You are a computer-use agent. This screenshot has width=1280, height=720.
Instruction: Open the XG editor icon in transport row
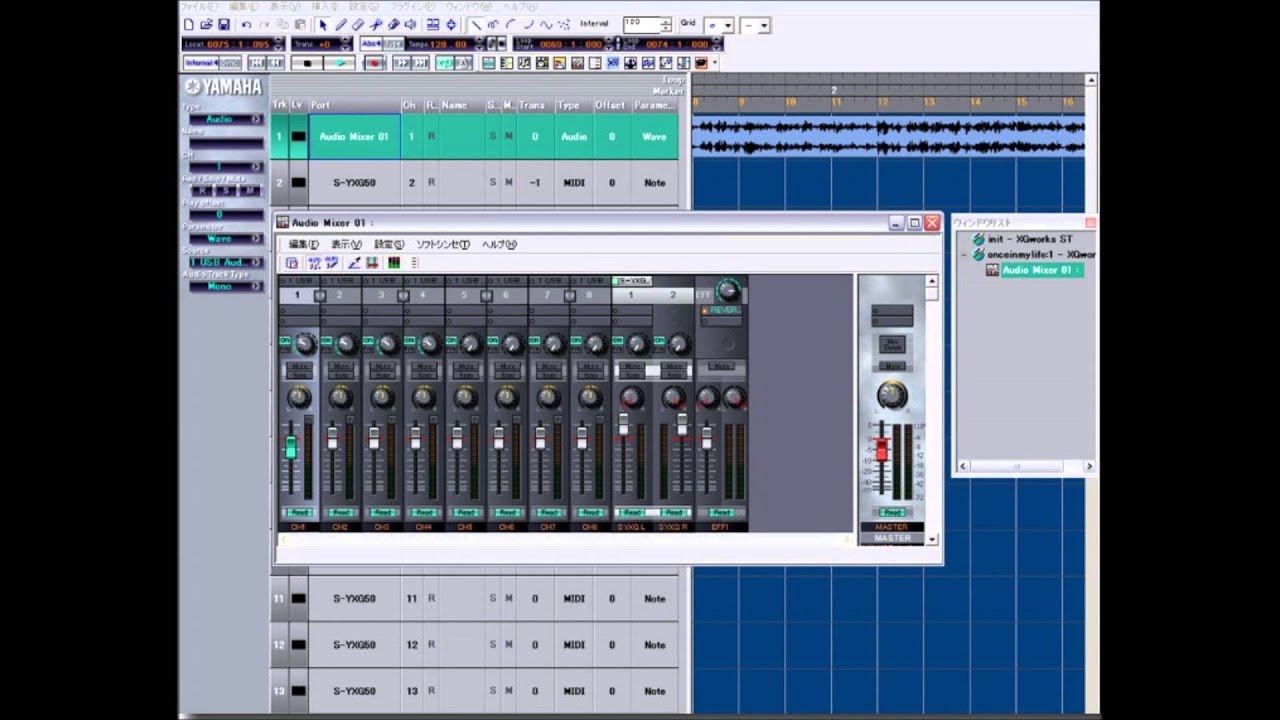point(612,62)
